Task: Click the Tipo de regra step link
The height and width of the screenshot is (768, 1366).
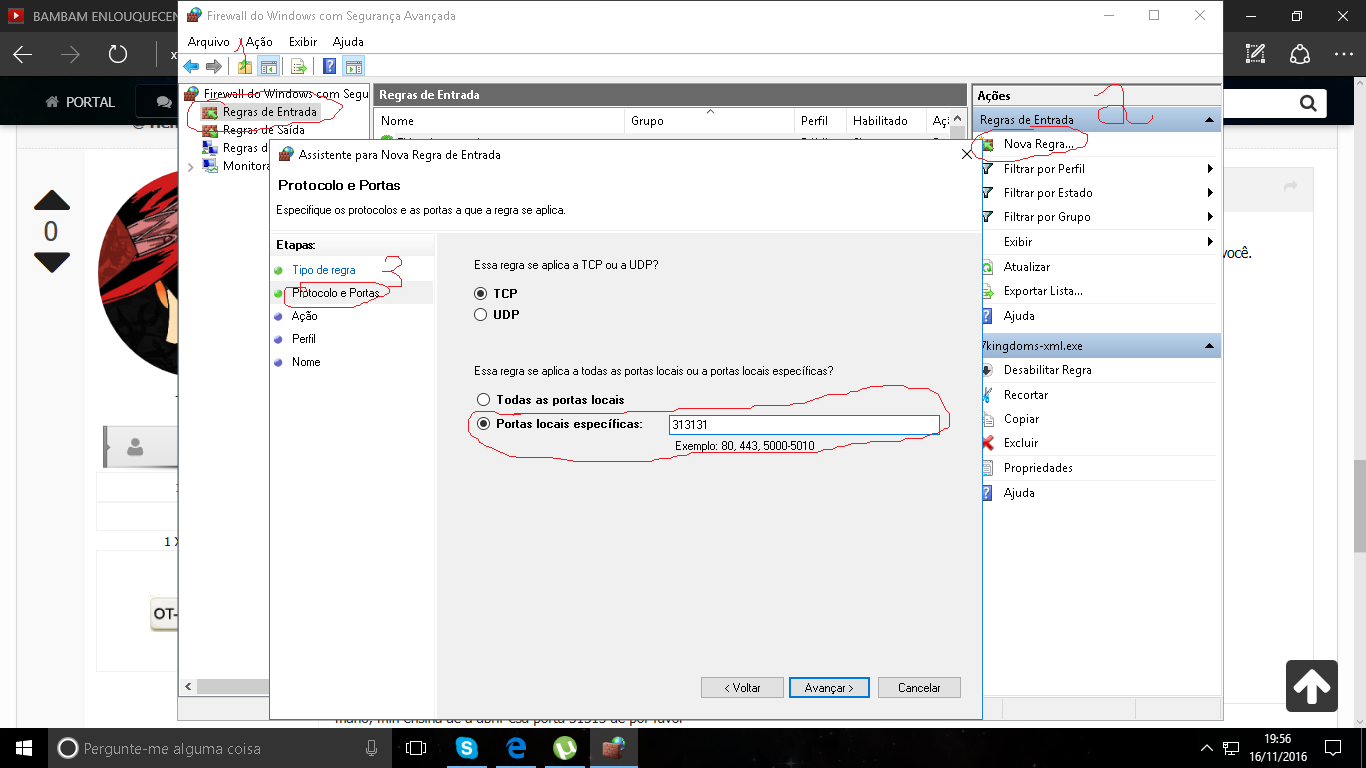Action: pyautogui.click(x=323, y=270)
